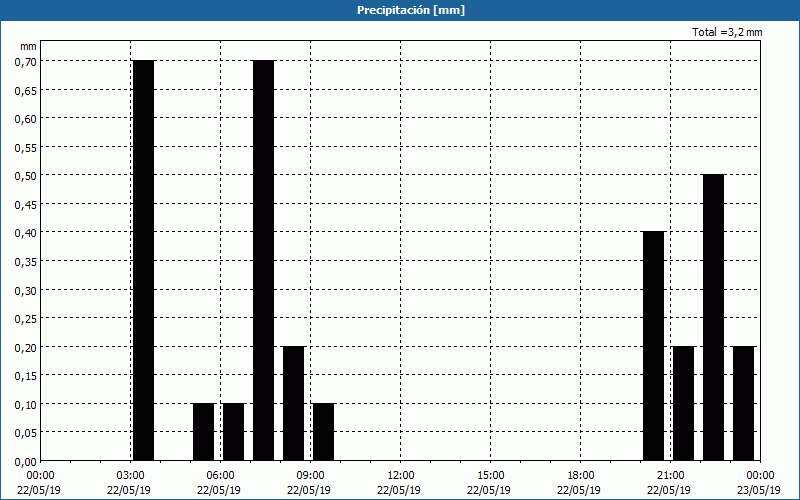
Task: Click the 0,10 bar just before 06:00
Action: click(204, 432)
